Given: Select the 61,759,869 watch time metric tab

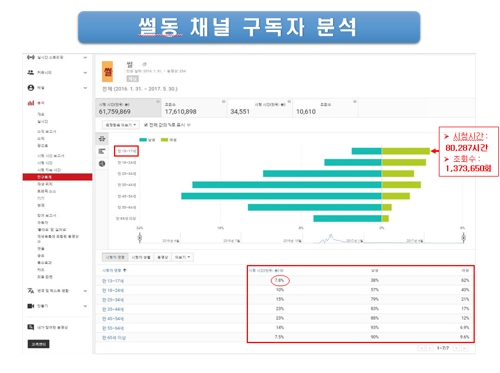Looking at the screenshot, I should (128, 108).
